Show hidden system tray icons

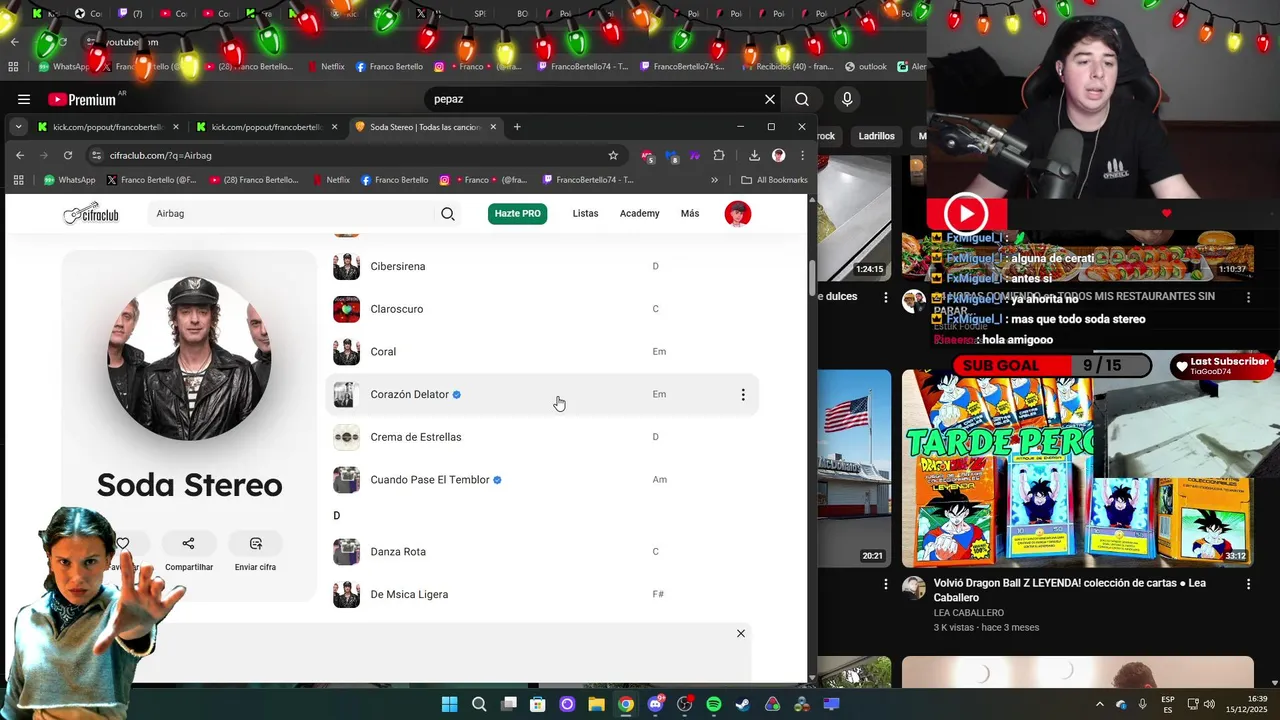[x=1100, y=704]
